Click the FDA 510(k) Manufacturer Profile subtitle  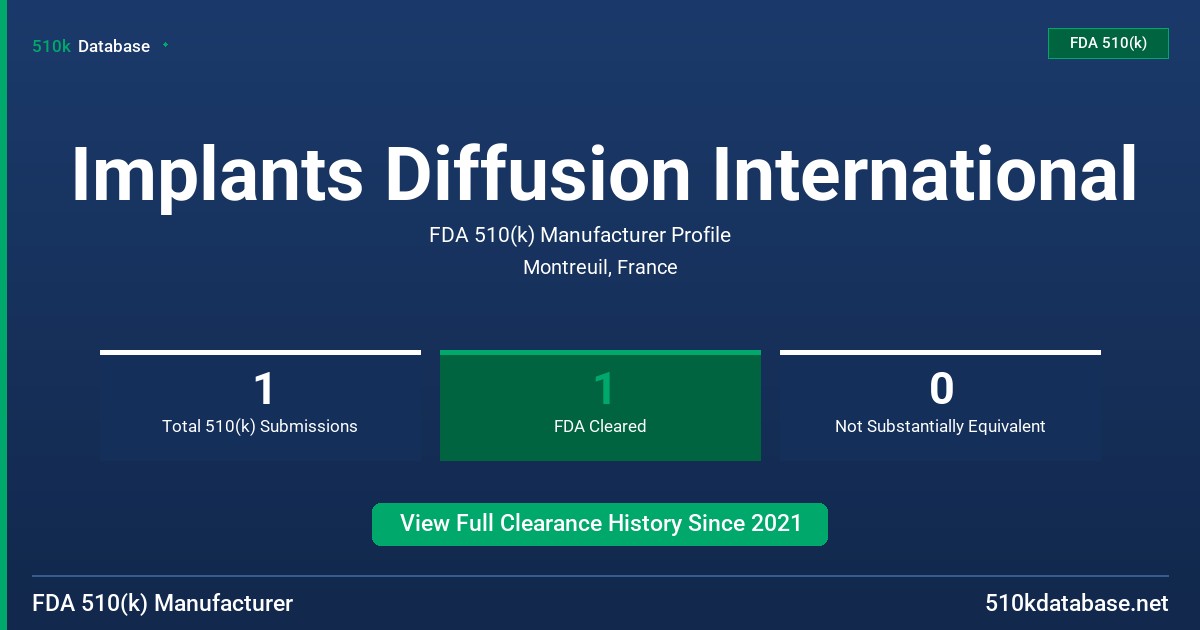[x=580, y=235]
